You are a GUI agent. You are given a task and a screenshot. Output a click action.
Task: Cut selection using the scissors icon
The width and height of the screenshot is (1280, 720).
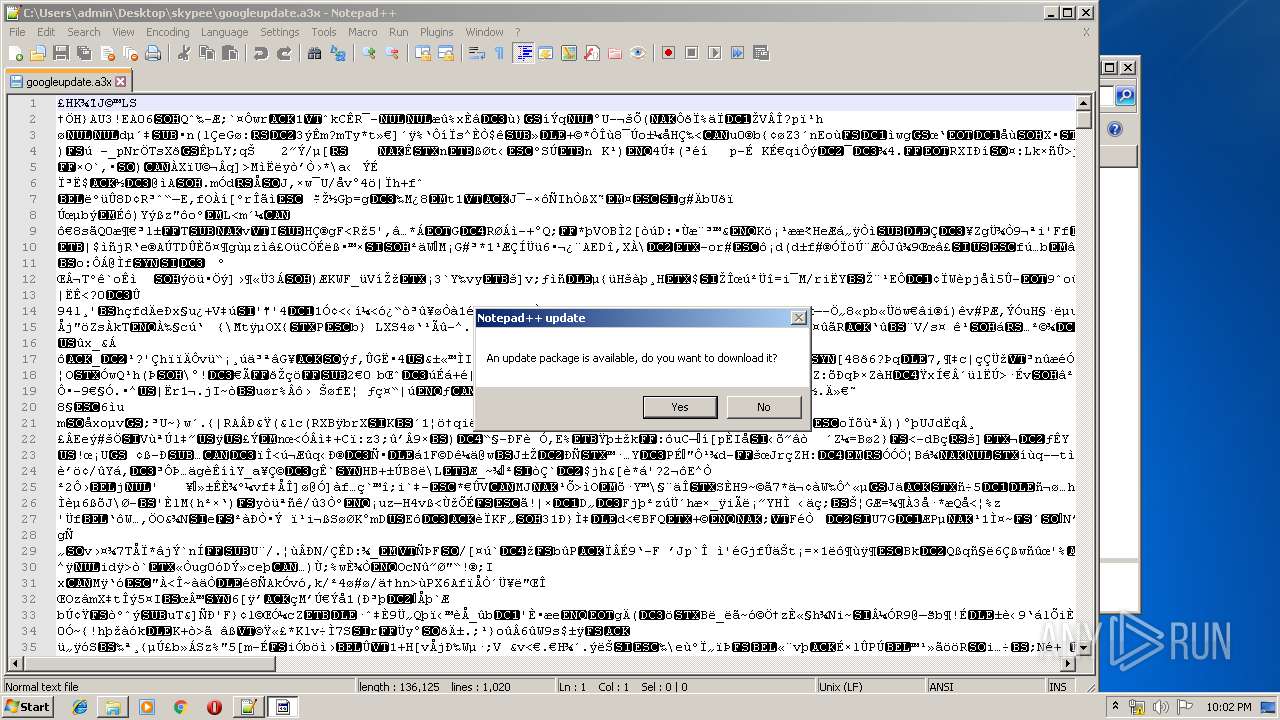click(x=183, y=53)
